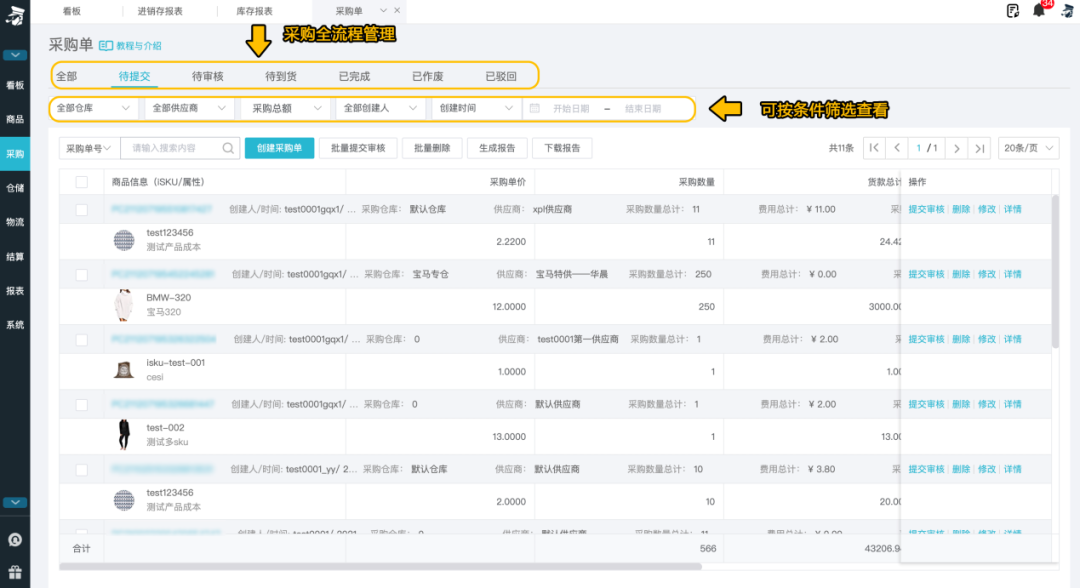This screenshot has width=1080, height=588.
Task: Select the checkbox on the test-002 row
Action: (x=82, y=404)
